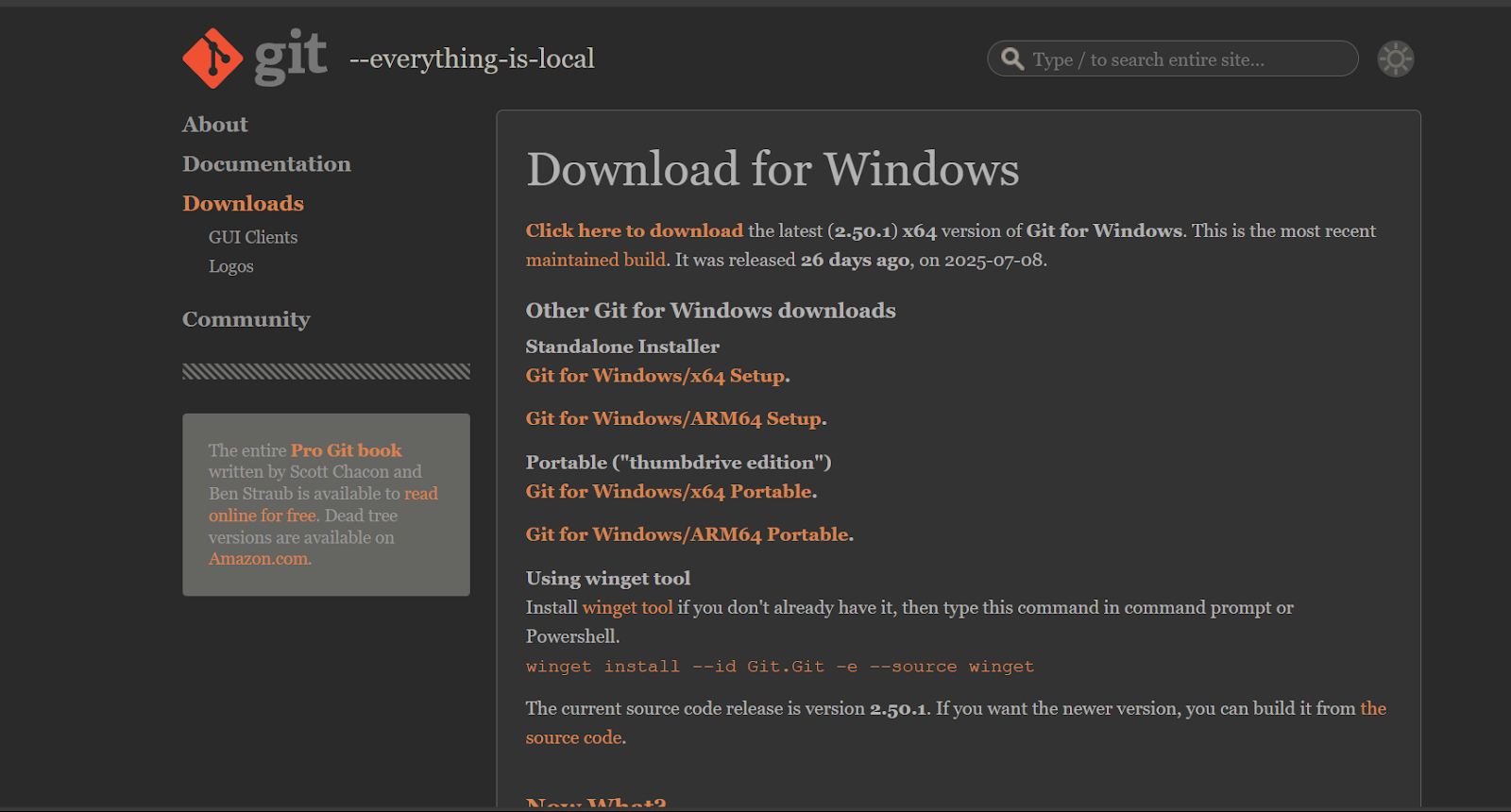Open the 'maintained build' link
This screenshot has width=1511, height=812.
(596, 261)
